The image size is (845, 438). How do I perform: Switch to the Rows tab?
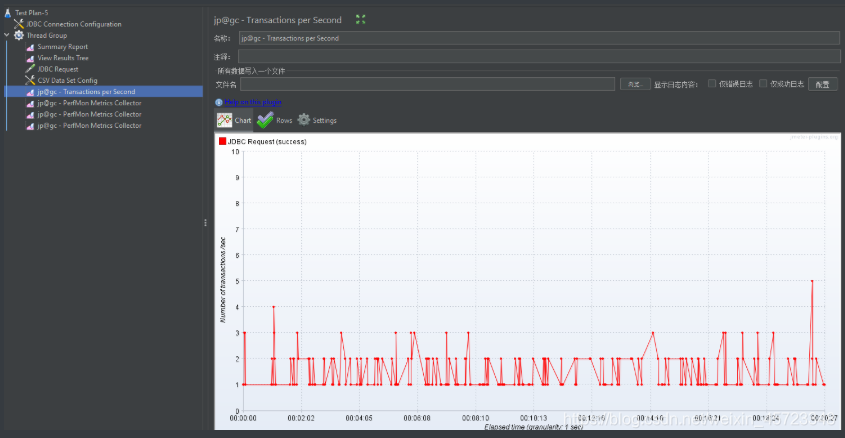tap(275, 120)
